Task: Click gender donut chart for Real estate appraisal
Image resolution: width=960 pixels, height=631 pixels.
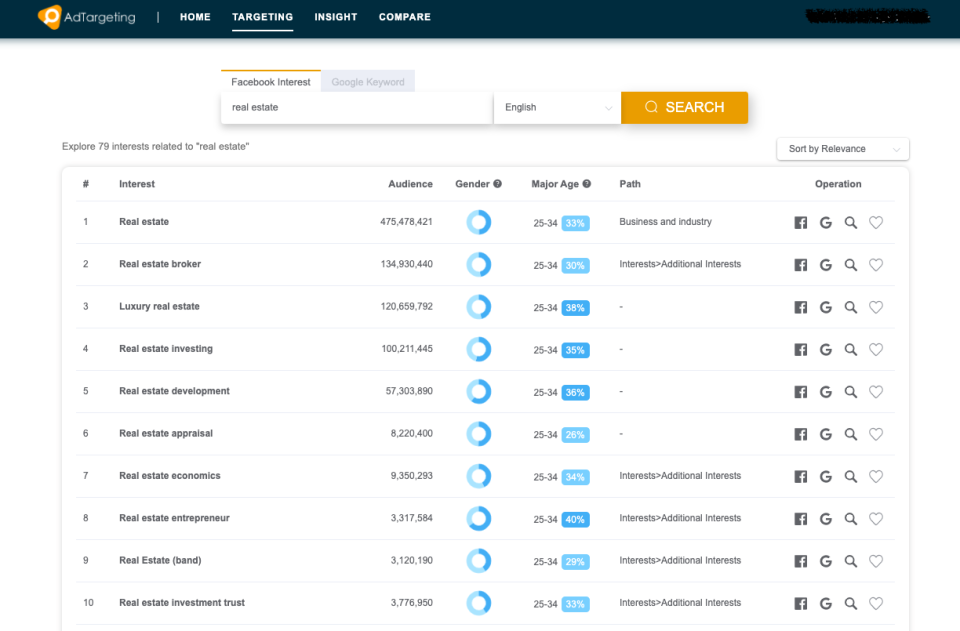Action: pyautogui.click(x=479, y=434)
